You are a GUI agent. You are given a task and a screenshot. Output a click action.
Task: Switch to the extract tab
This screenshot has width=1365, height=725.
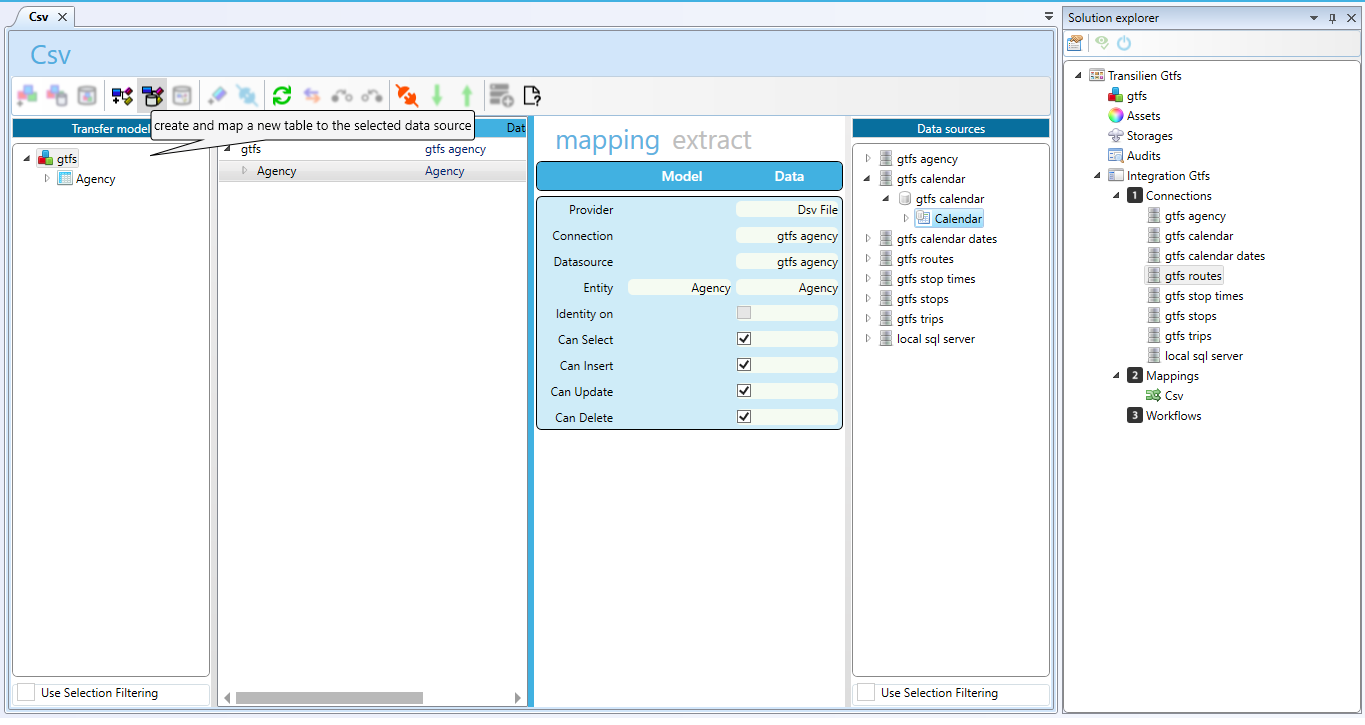coord(712,140)
